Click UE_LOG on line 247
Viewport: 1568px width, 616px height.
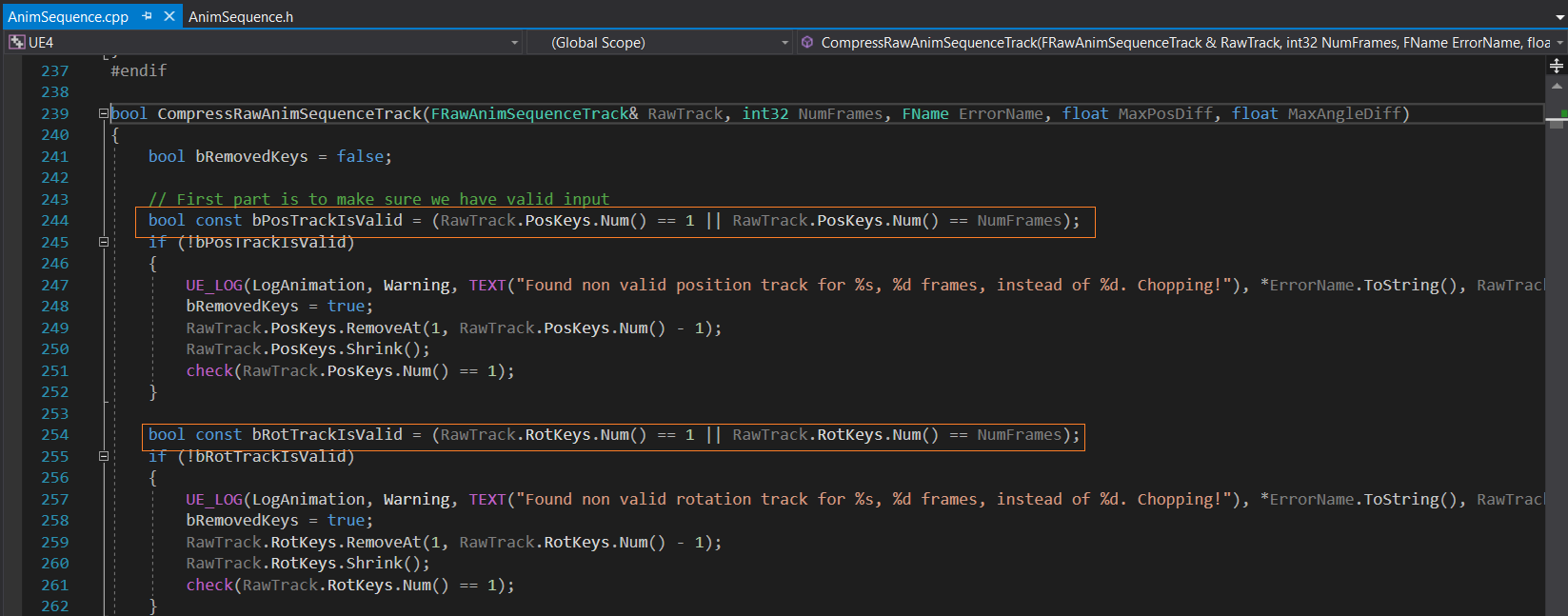click(214, 285)
